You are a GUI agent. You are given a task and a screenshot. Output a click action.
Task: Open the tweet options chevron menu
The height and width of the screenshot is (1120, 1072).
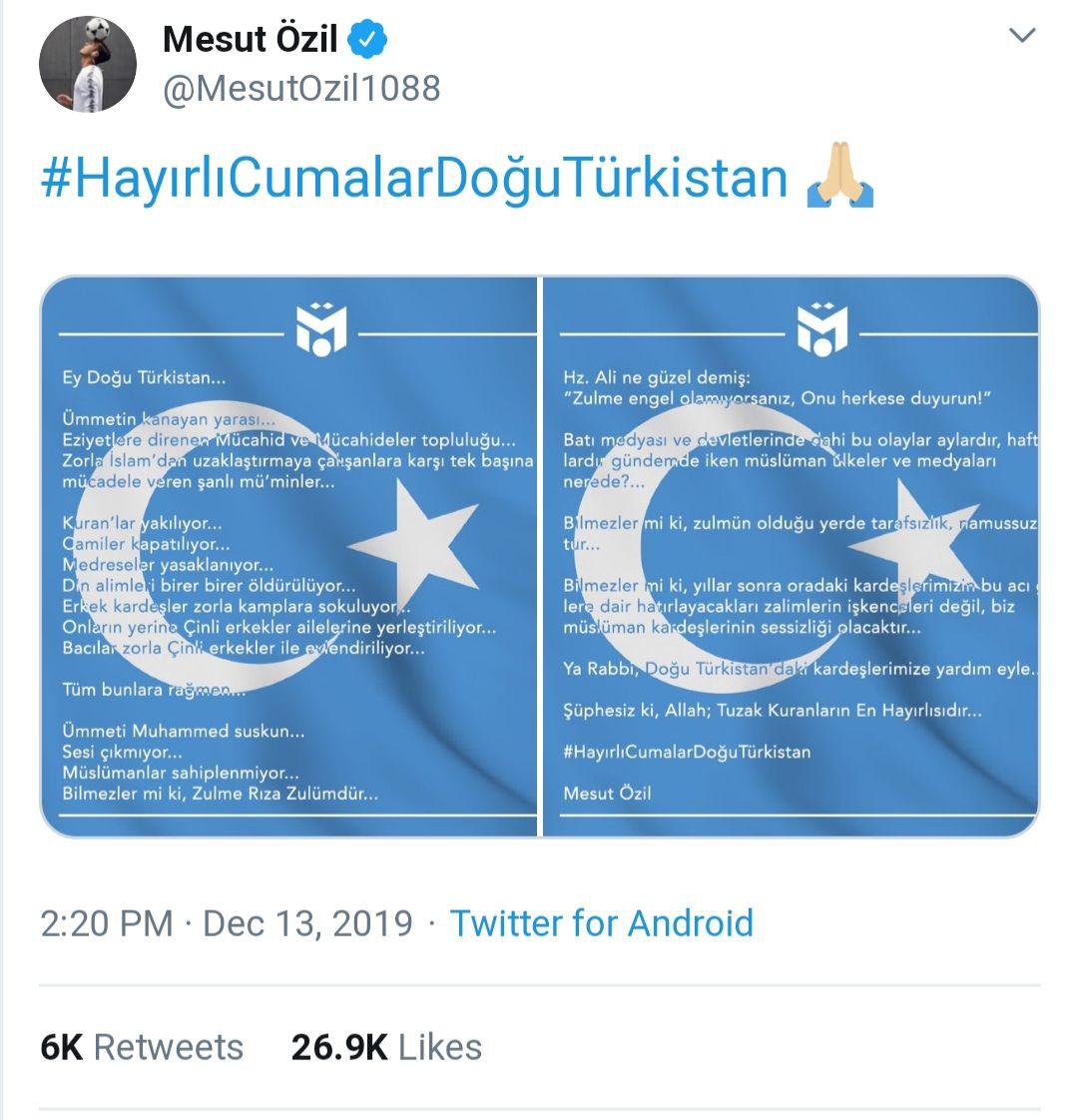[x=1022, y=37]
